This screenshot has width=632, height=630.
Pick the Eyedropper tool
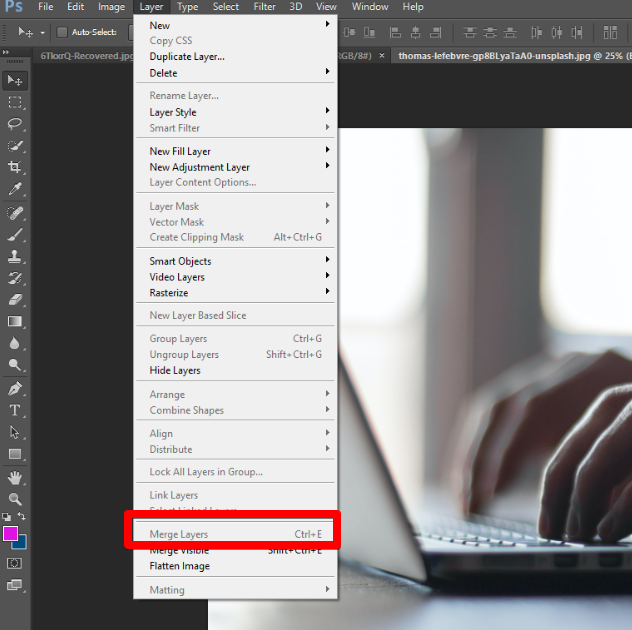[15, 189]
